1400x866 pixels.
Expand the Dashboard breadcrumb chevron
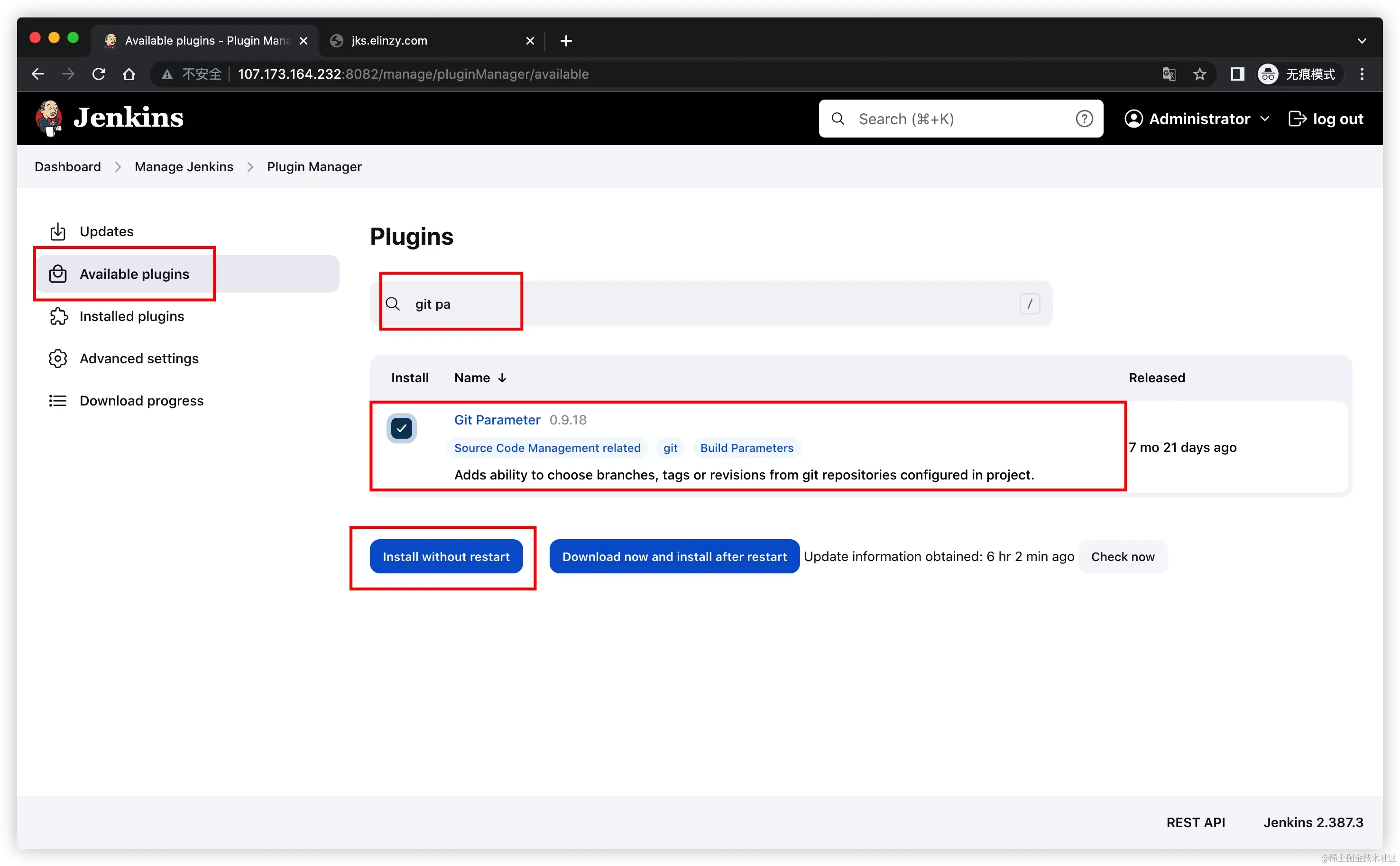(x=118, y=166)
